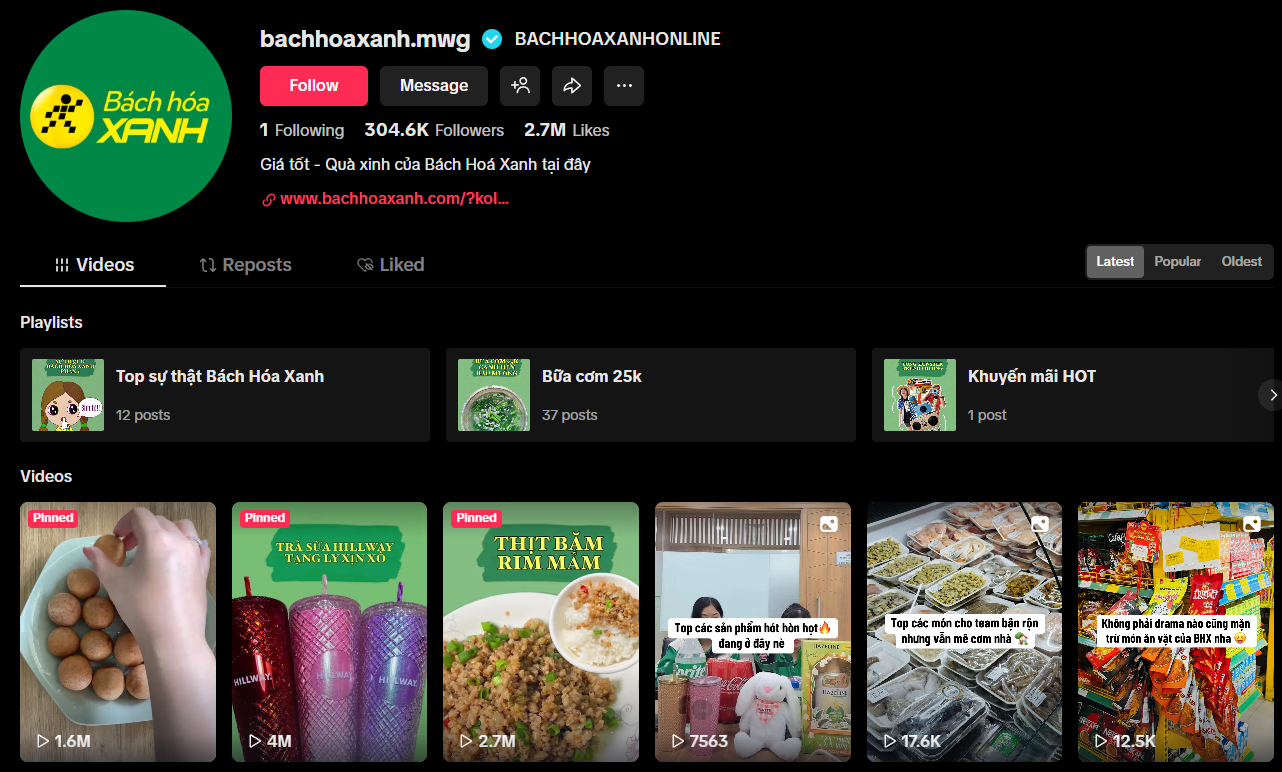Click the photo-post icon on snack shelf video
The image size is (1282, 772).
click(x=1251, y=524)
